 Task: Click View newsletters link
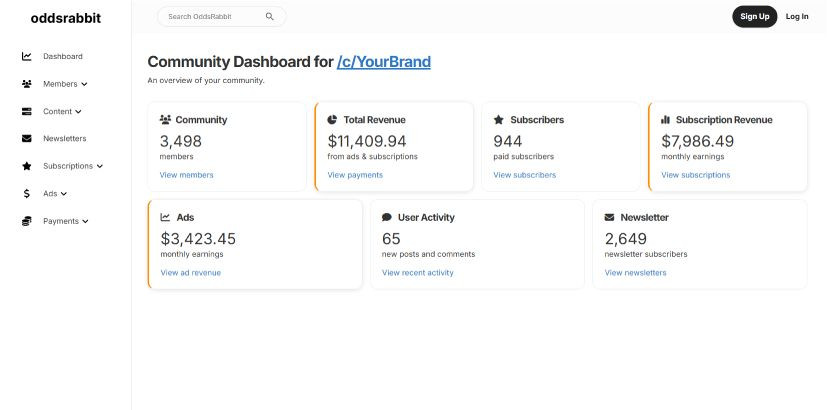636,272
